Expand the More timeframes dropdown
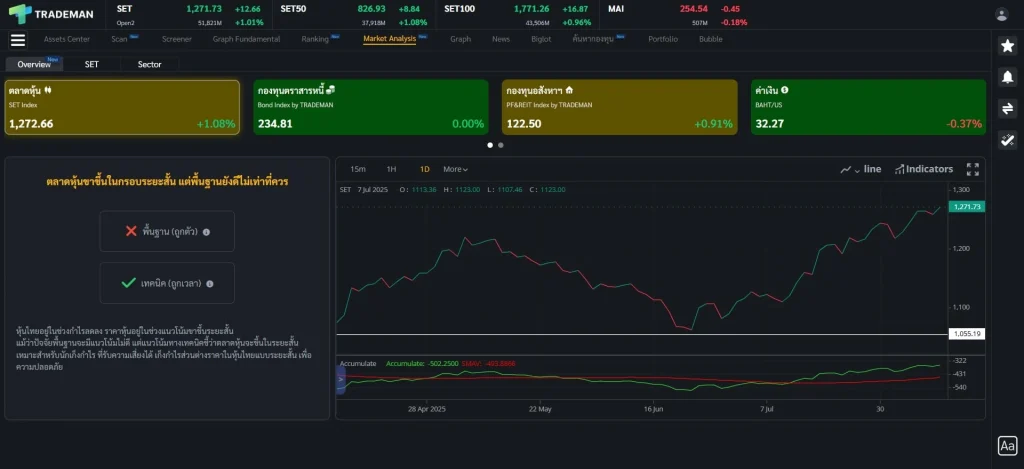This screenshot has width=1024, height=469. tap(455, 169)
